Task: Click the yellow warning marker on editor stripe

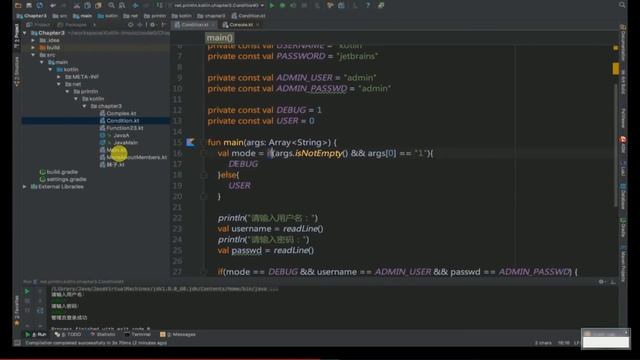Action: tap(616, 68)
